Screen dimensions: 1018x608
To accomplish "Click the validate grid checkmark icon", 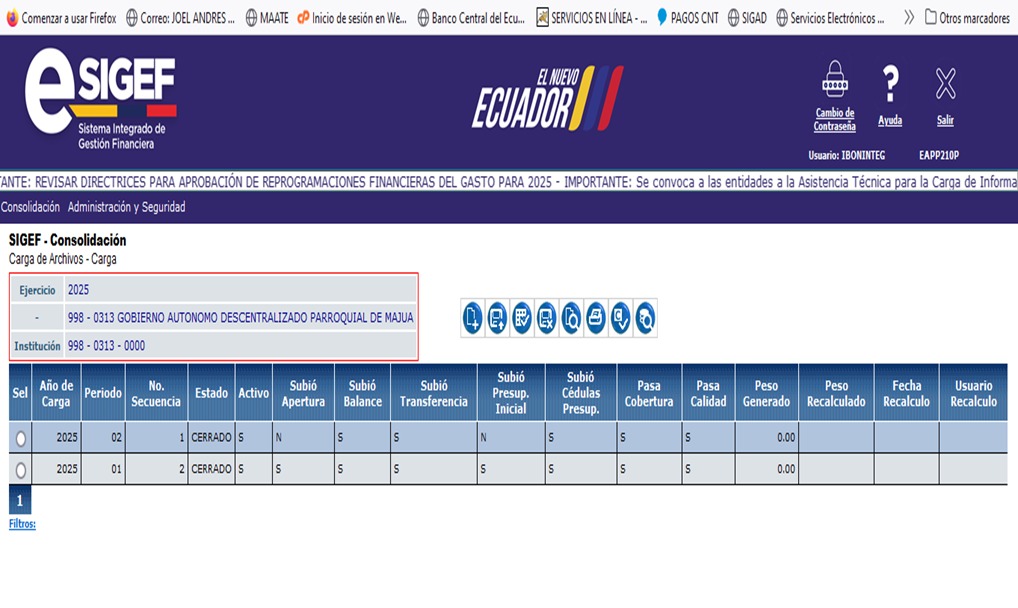I will 522,318.
